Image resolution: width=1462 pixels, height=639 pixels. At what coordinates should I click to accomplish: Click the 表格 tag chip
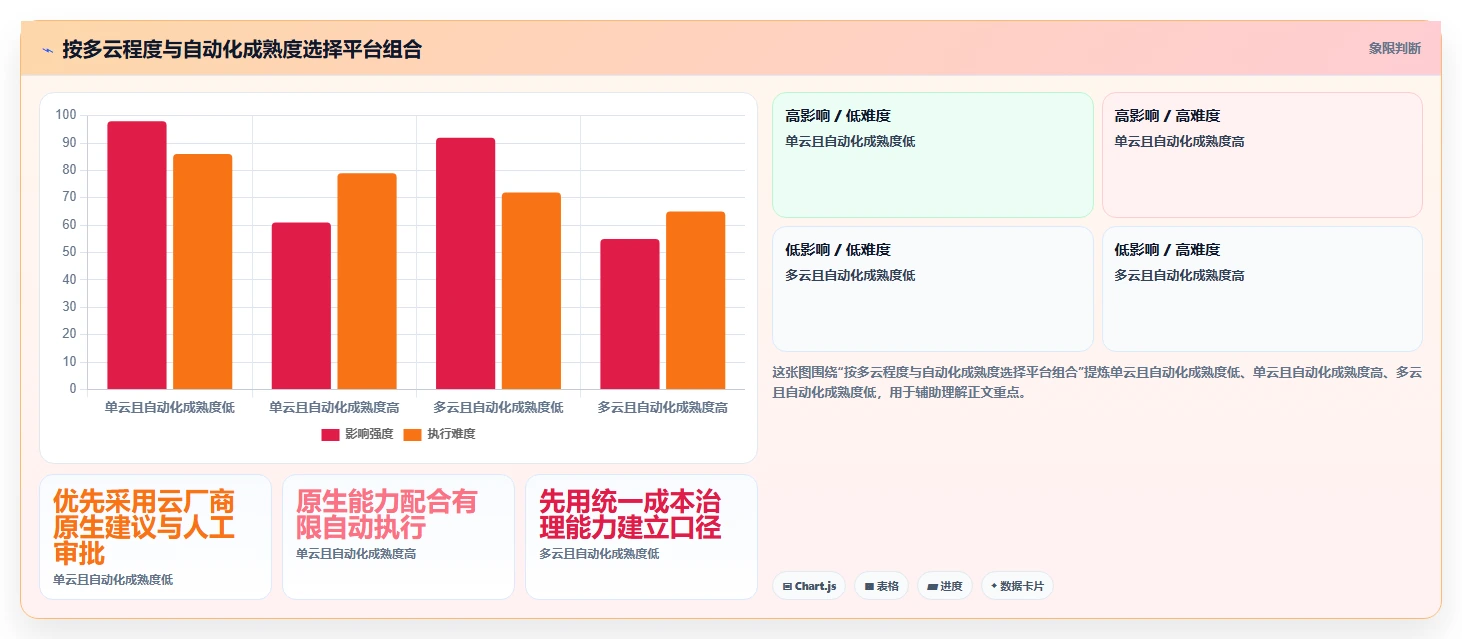tap(881, 586)
